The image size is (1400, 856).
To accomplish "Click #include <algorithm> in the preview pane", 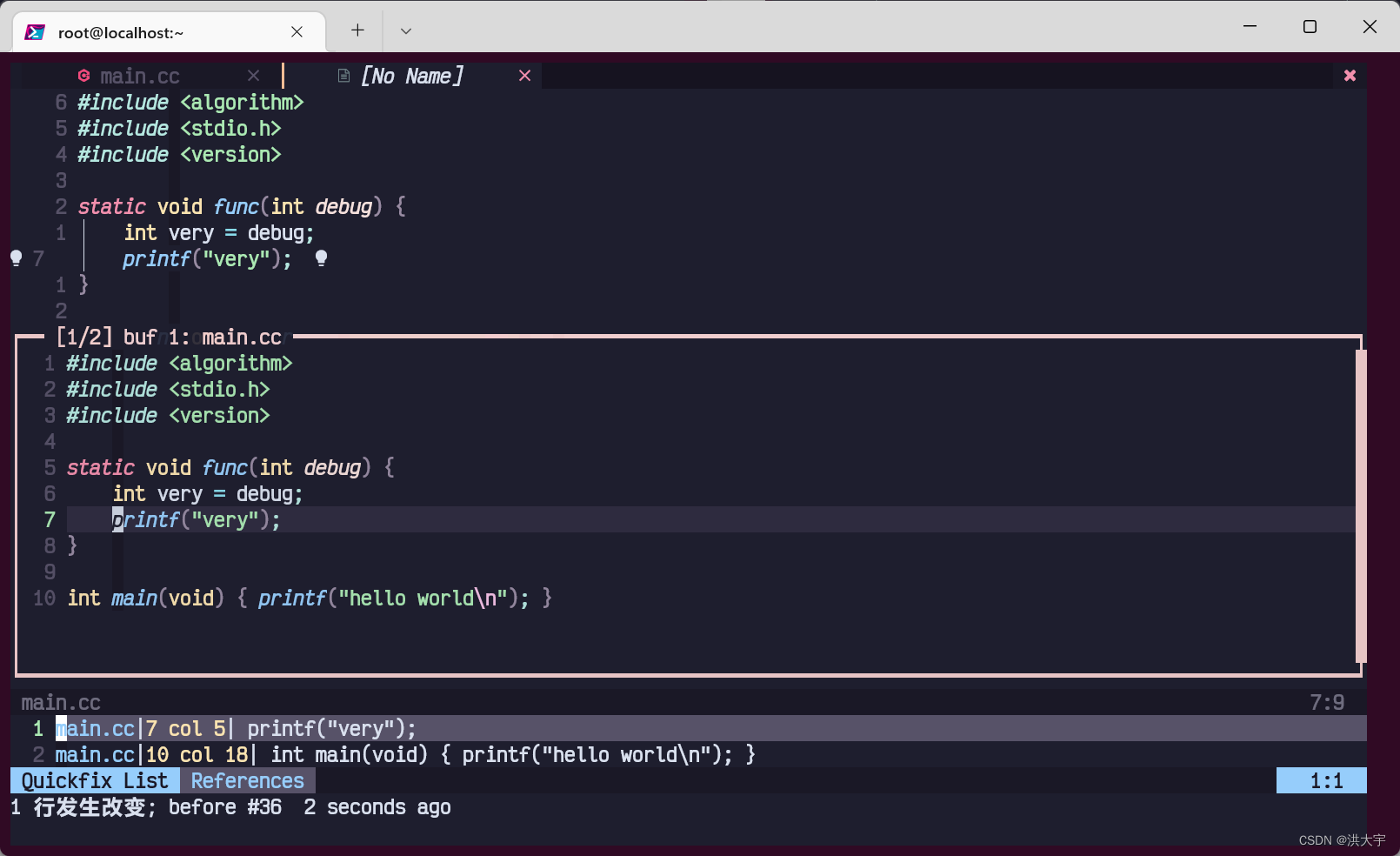I will point(179,364).
